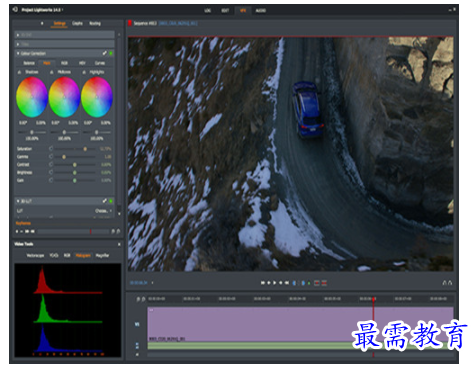Adjust the slider under Highlights wheel
Screen dimensions: 476x367
coord(97,132)
